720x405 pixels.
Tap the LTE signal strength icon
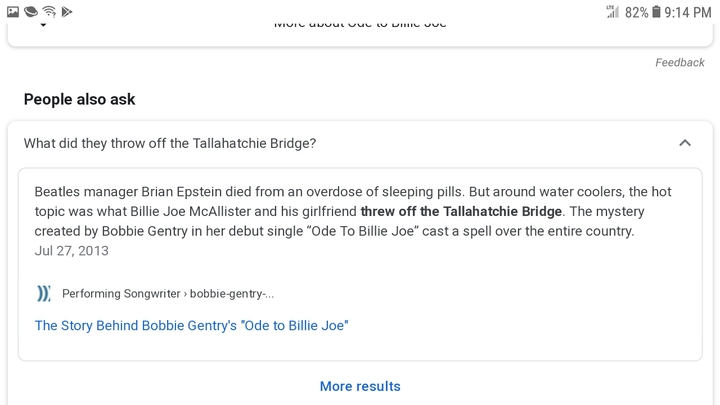click(x=613, y=11)
